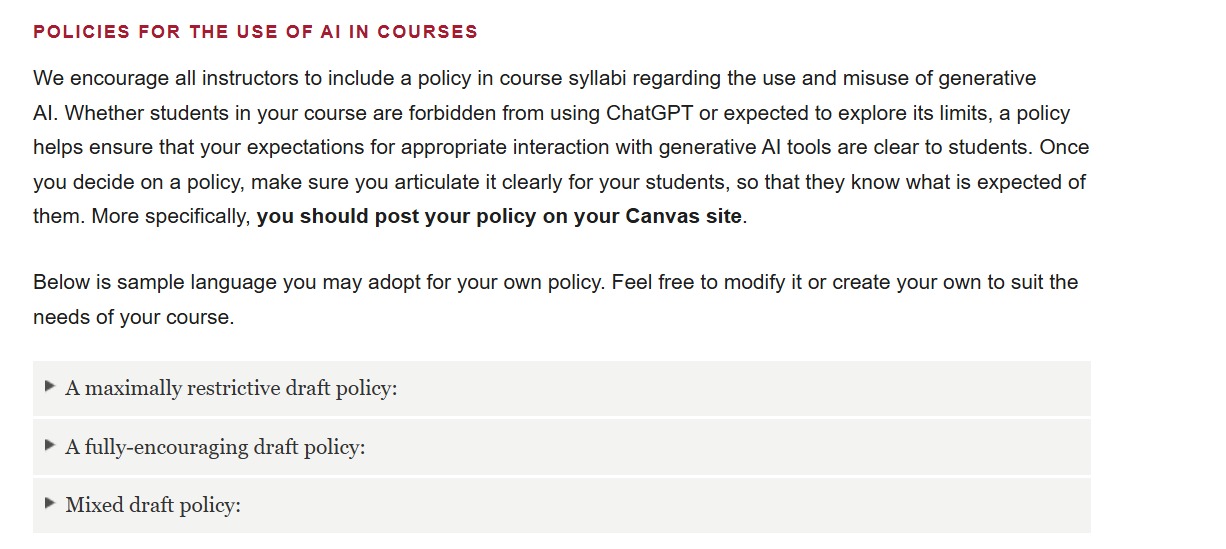
Task: Click the word "COURSES" in the red heading
Action: [x=427, y=32]
